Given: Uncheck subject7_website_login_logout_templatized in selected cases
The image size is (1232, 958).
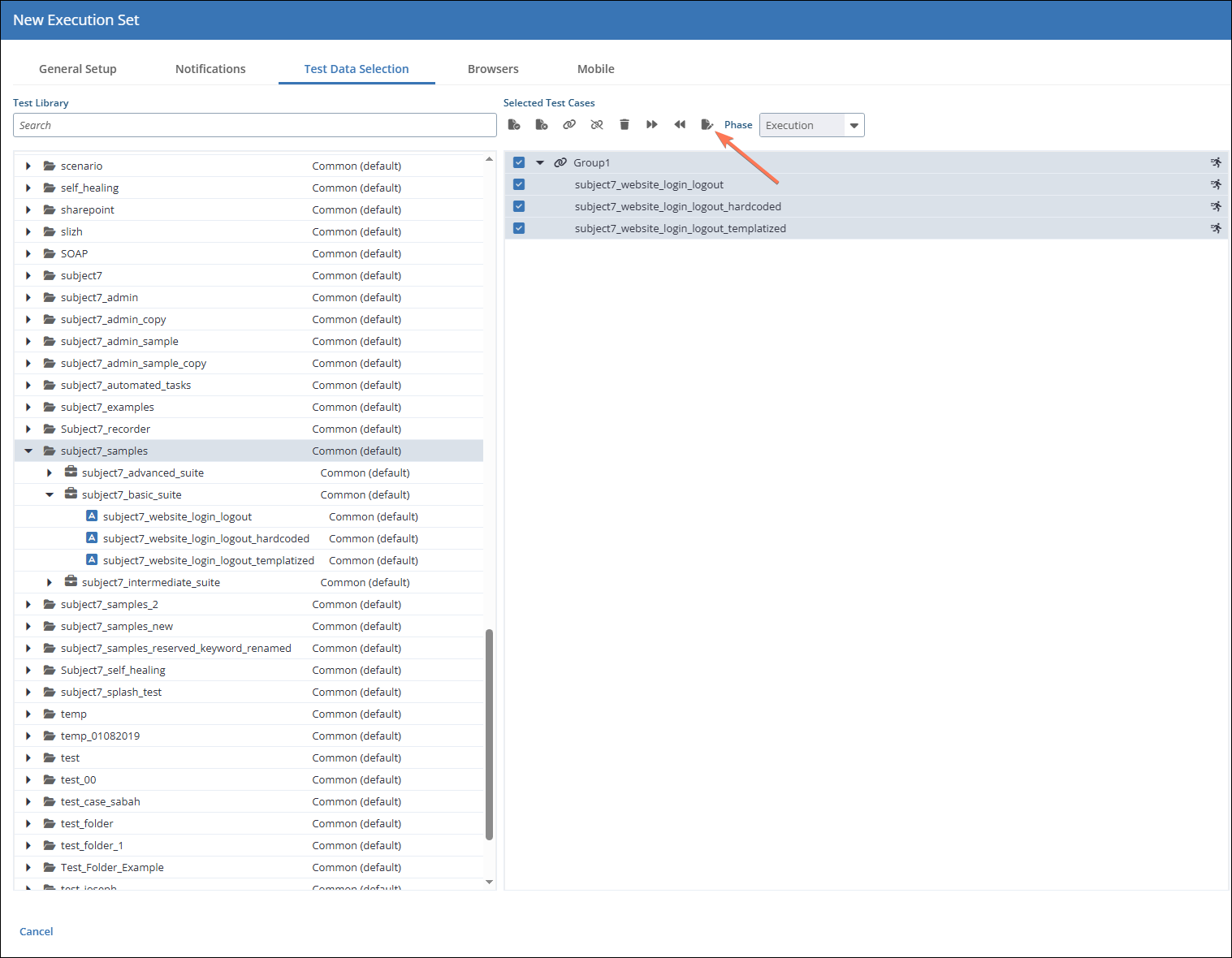Looking at the screenshot, I should tap(519, 228).
